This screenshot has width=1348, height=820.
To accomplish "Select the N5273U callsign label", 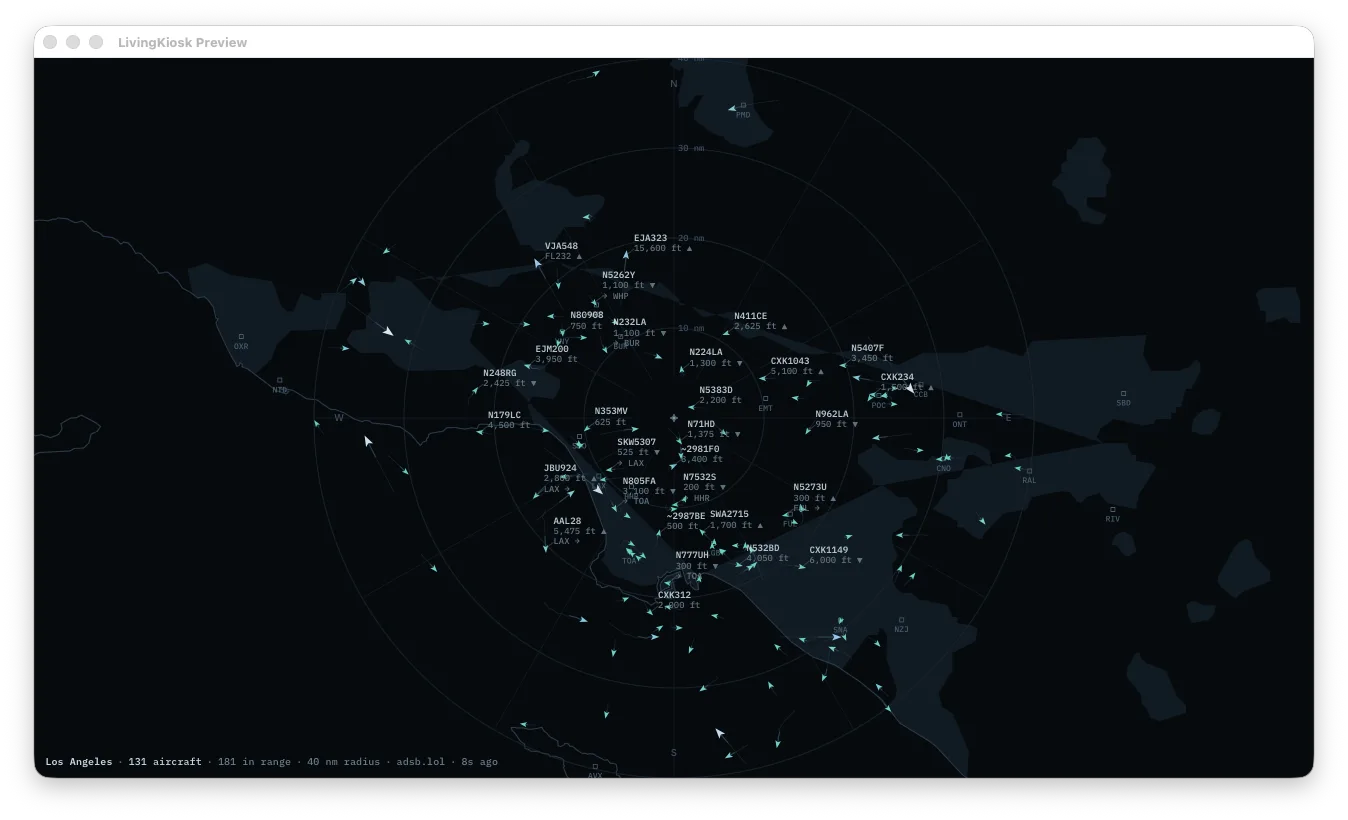I will point(810,487).
